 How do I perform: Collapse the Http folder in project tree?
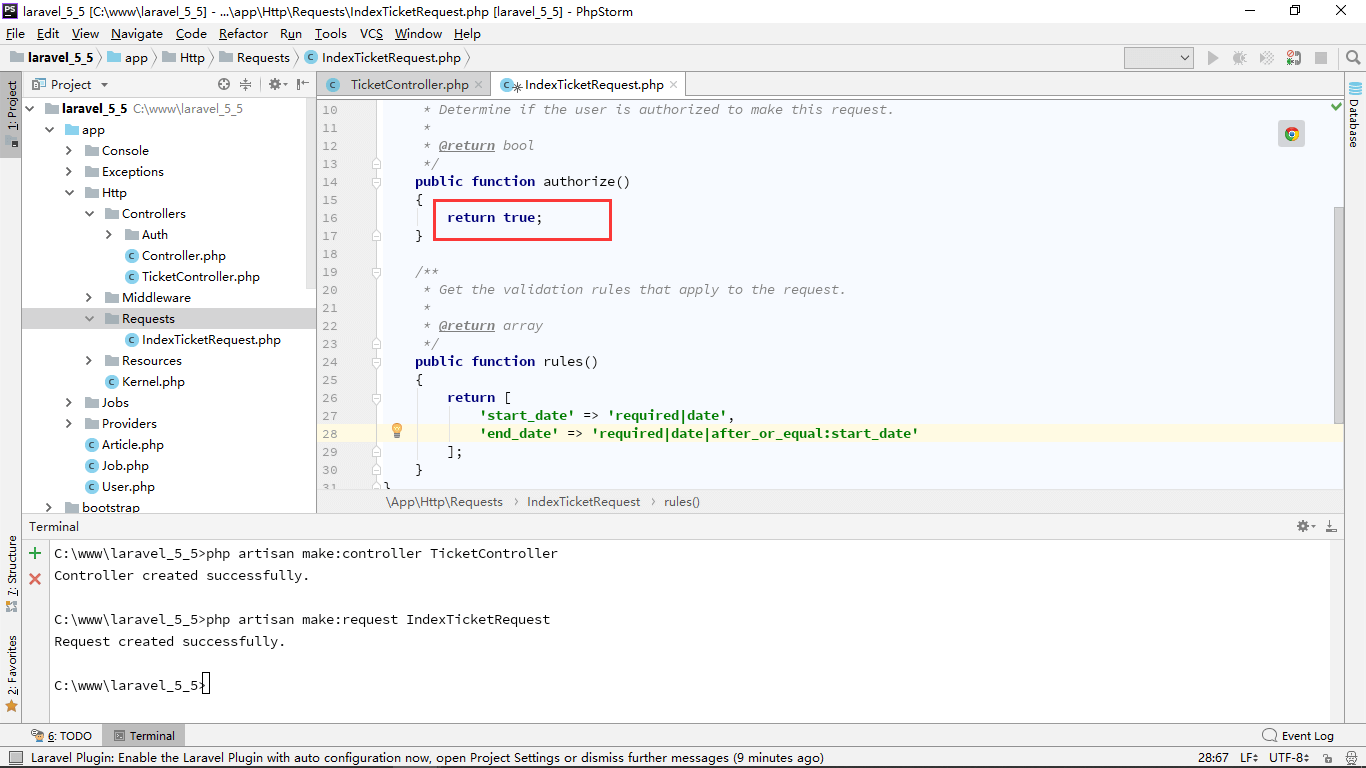coord(69,193)
